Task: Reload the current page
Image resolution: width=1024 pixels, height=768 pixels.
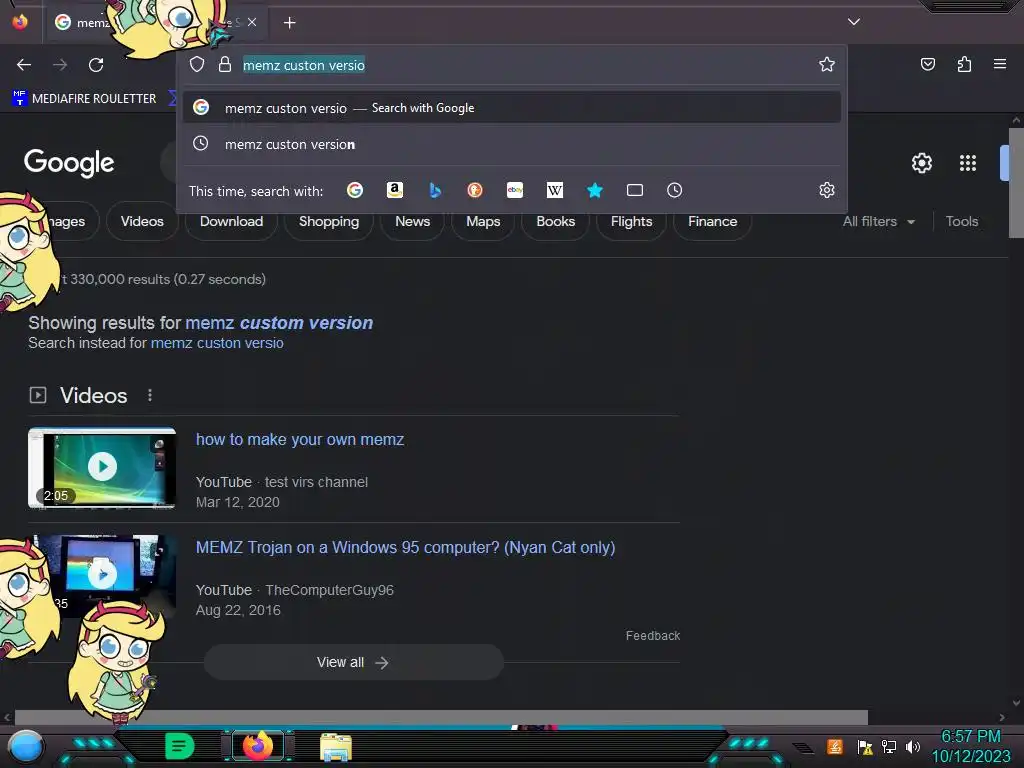Action: click(x=96, y=65)
